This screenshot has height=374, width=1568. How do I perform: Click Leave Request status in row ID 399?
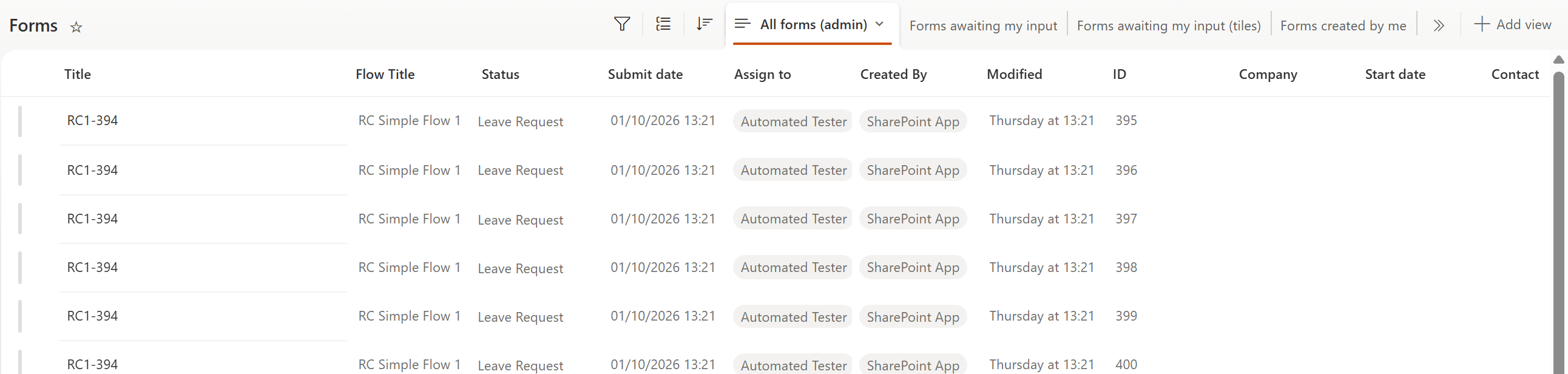click(x=521, y=317)
